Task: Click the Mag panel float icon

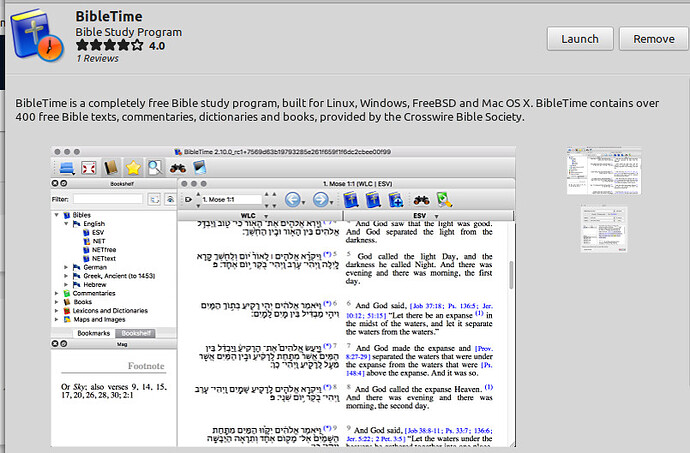Action: (x=64, y=343)
